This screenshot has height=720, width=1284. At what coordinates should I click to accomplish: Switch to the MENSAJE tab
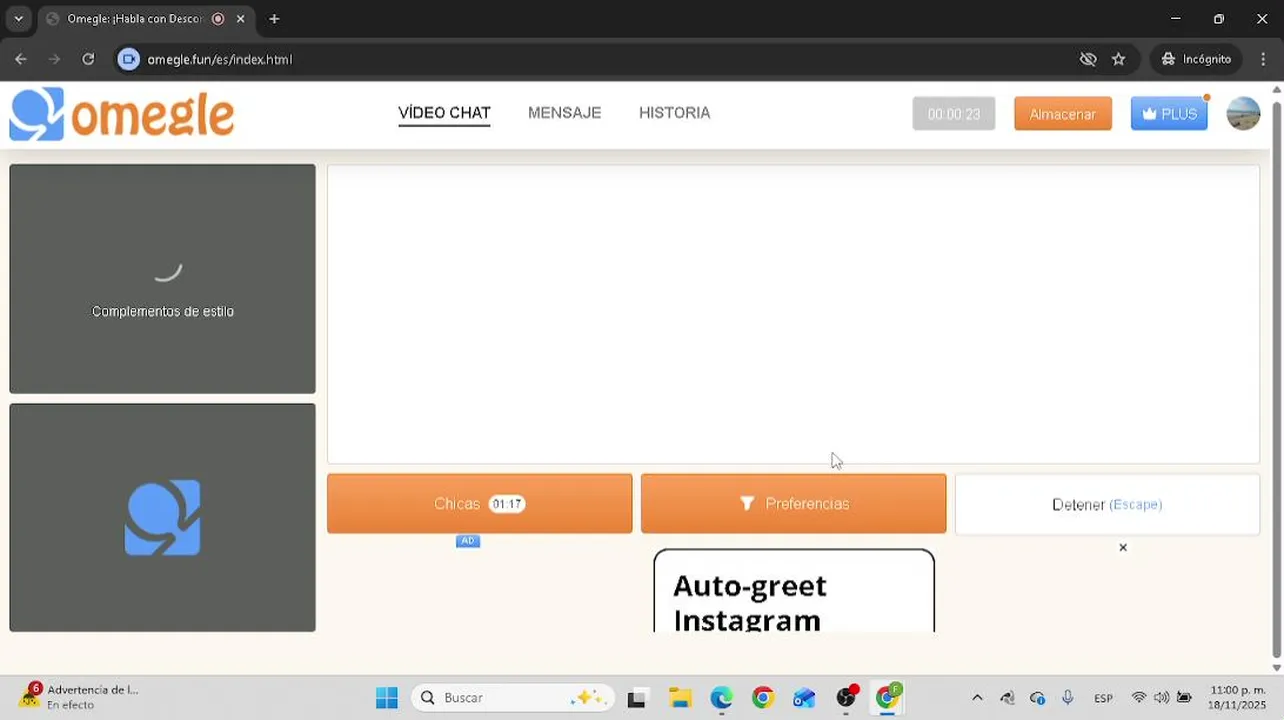tap(564, 113)
